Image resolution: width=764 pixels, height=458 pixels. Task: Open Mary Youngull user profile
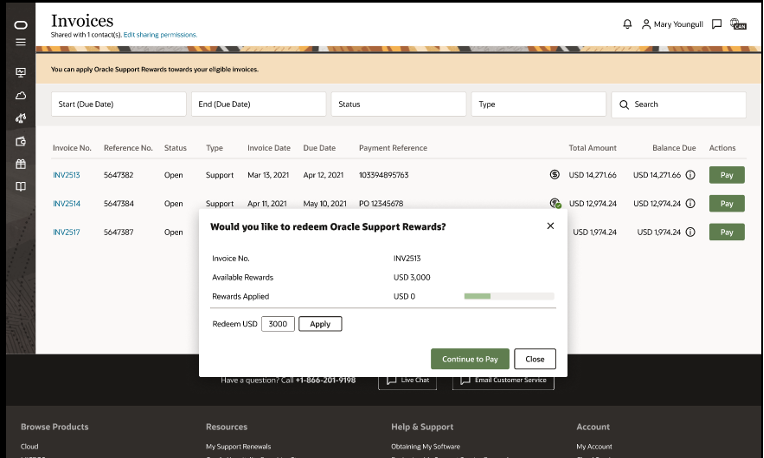click(x=672, y=24)
